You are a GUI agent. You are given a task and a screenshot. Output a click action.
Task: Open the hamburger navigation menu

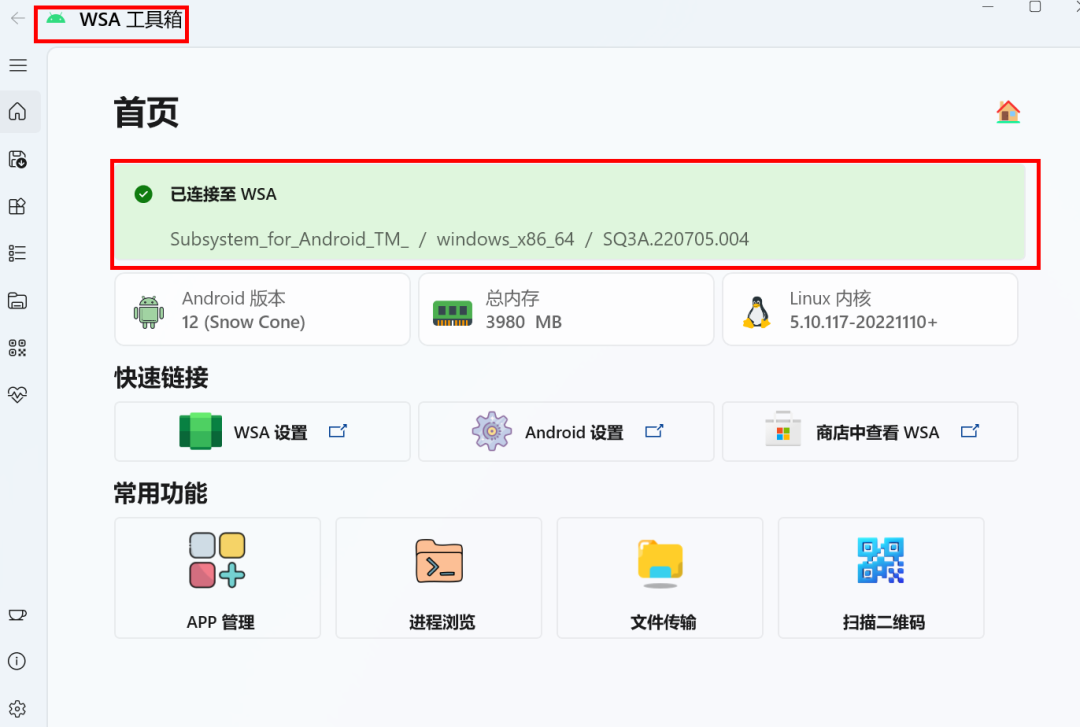pyautogui.click(x=18, y=65)
